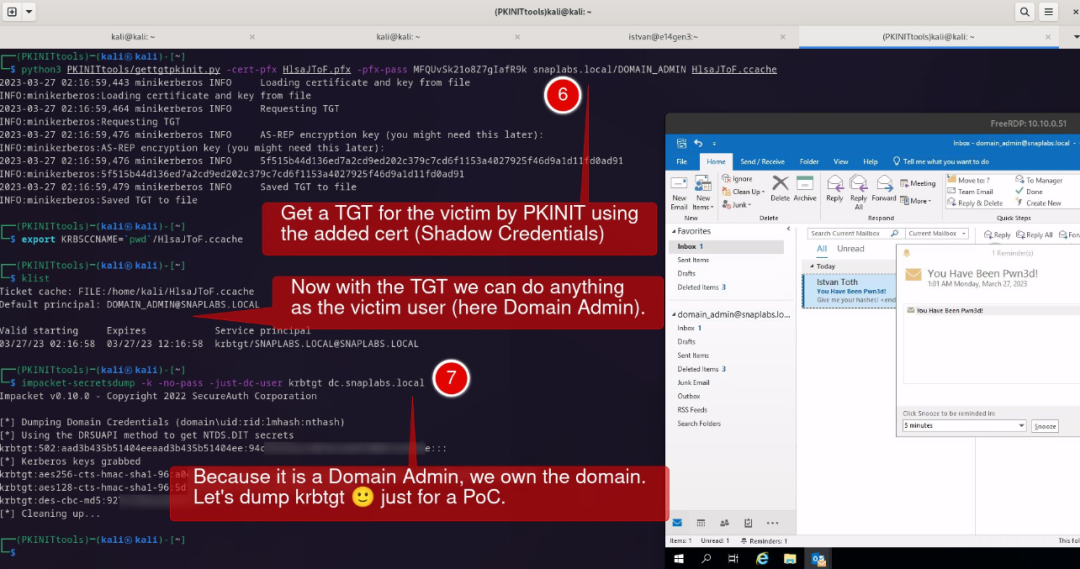Collapse the folder pane with the chevron

(789, 229)
